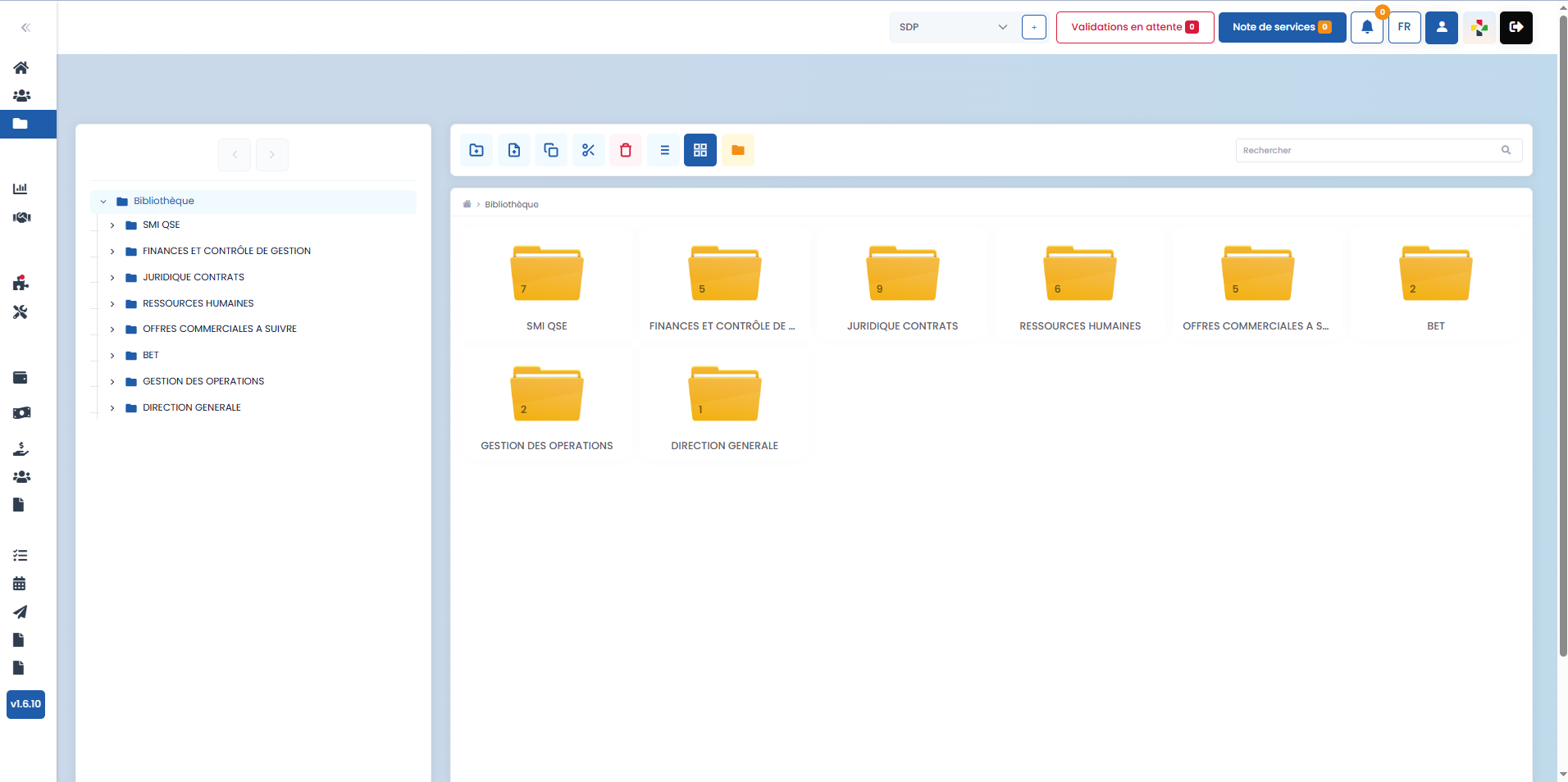Toggle the orange folder view button
Screen dimensions: 1568x782
pos(738,150)
